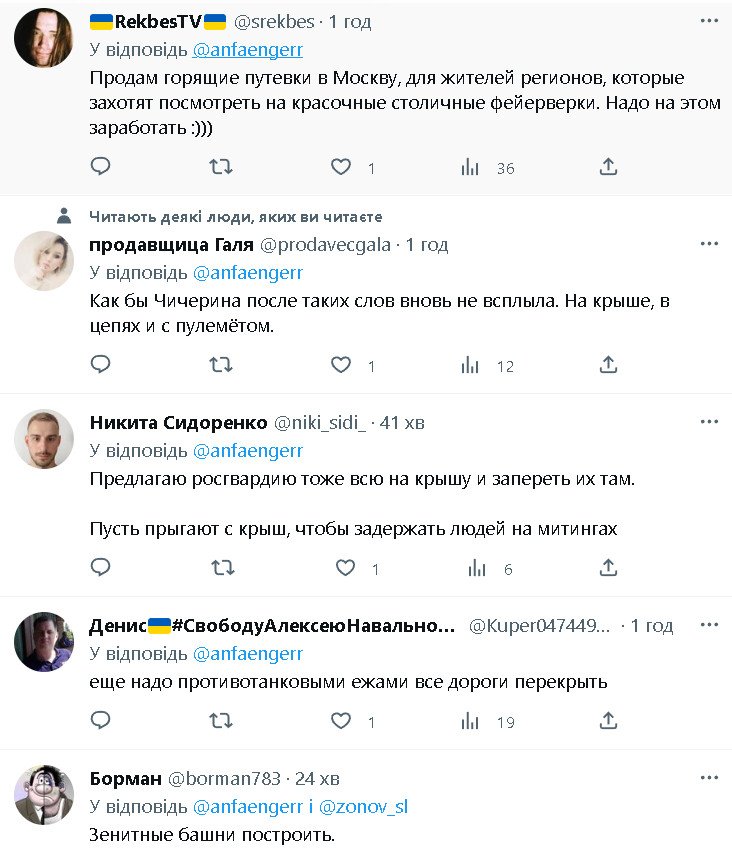
Task: Open Борман's avatar thumbnail
Action: coord(44,795)
